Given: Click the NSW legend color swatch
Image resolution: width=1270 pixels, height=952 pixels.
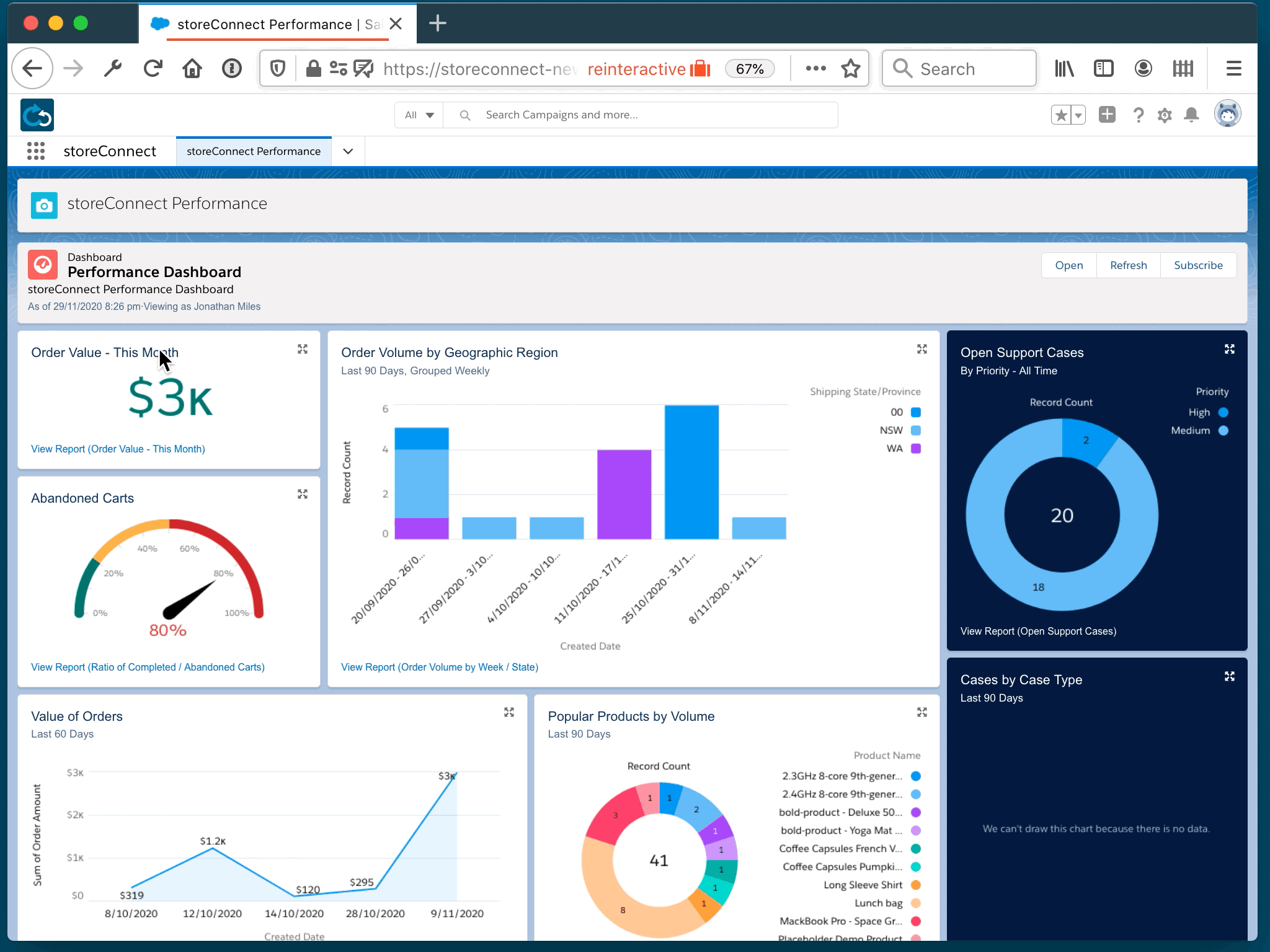Looking at the screenshot, I should [x=916, y=430].
